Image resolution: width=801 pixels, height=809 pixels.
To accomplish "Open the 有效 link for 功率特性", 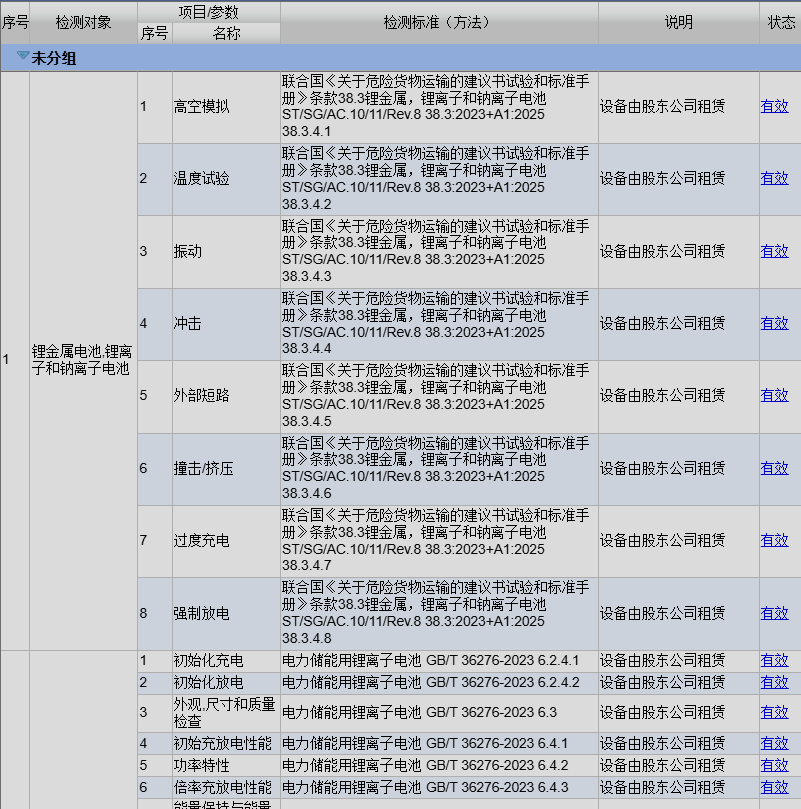I will (x=774, y=765).
